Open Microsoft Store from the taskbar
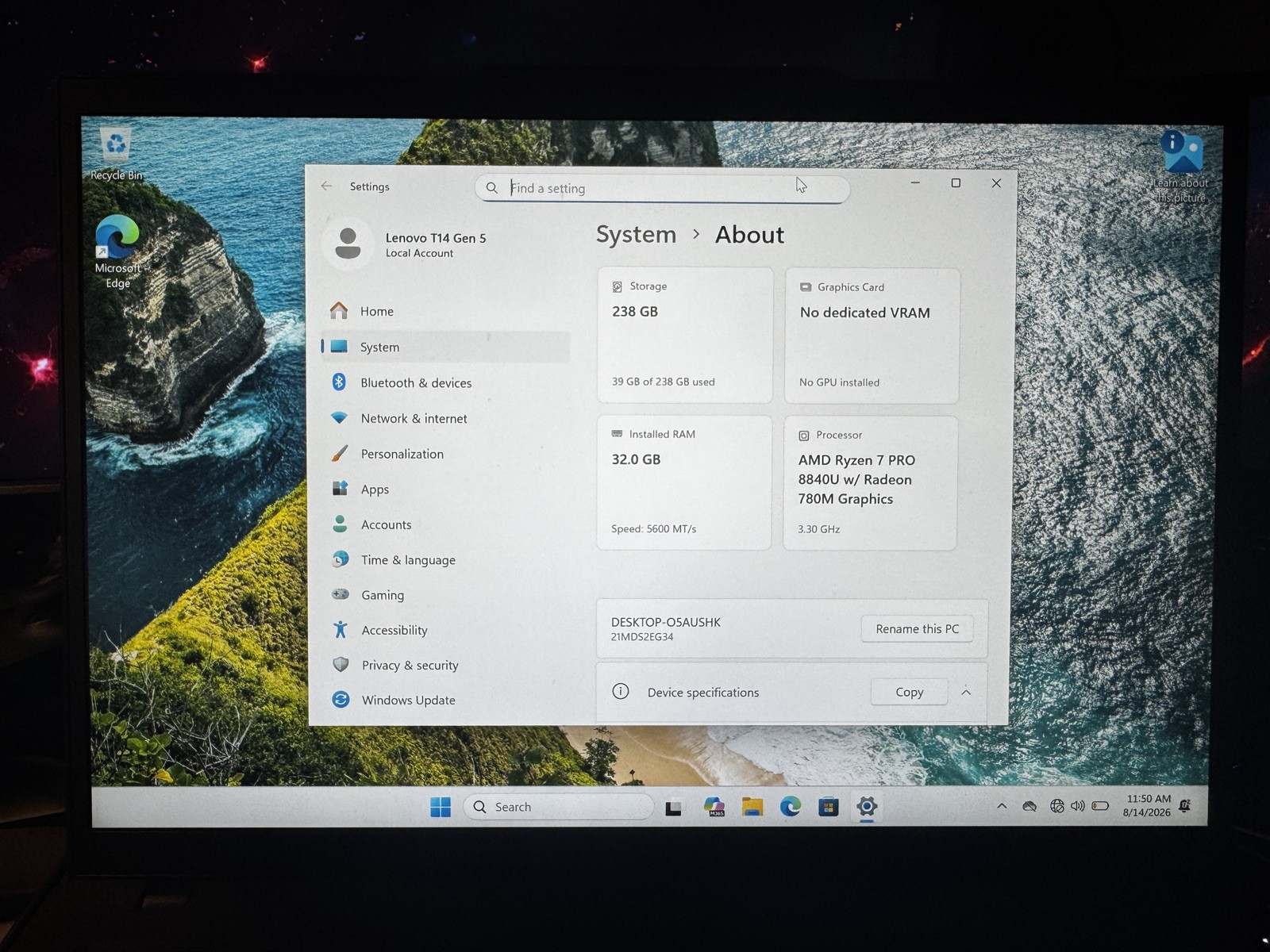Screen dimensions: 1270x952 click(828, 807)
